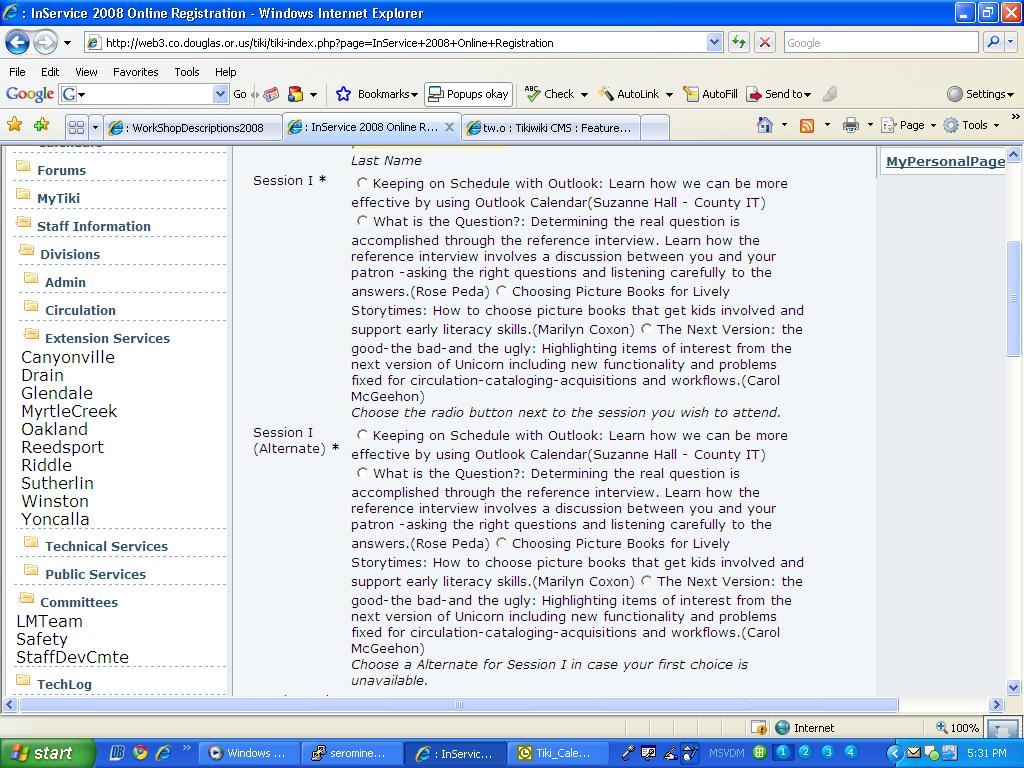Run the ABC Check spell checker
Image resolution: width=1024 pixels, height=768 pixels.
550,94
